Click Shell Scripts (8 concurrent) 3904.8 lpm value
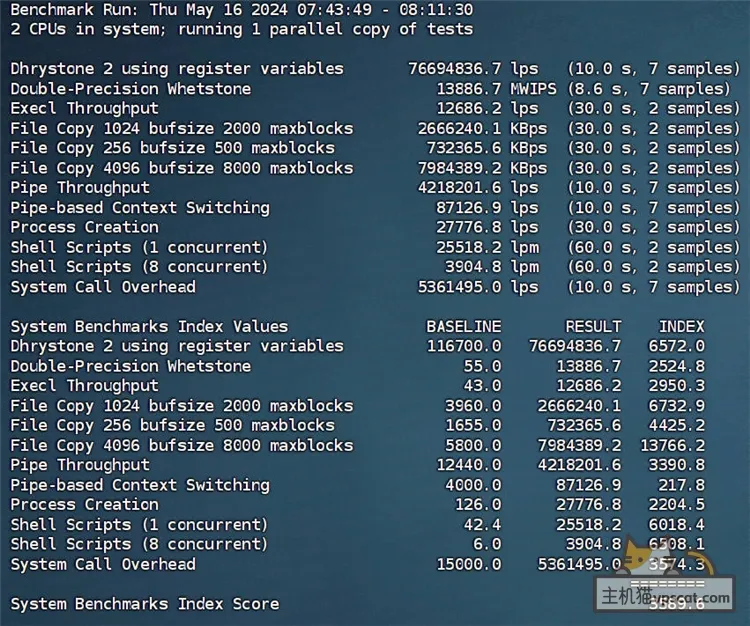 (x=490, y=267)
